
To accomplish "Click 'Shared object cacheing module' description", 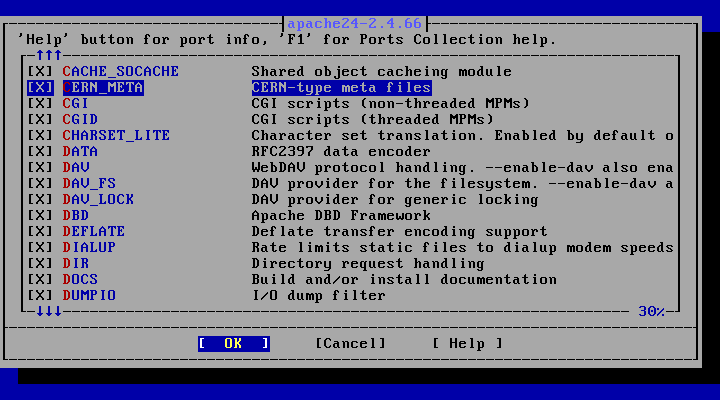I will (382, 72).
